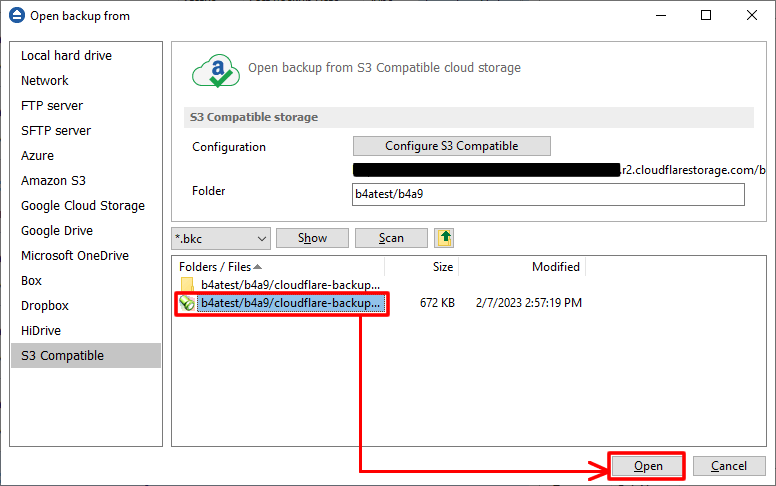Click the green up-arrow parent folder icon
The image size is (776, 486).
[x=444, y=238]
